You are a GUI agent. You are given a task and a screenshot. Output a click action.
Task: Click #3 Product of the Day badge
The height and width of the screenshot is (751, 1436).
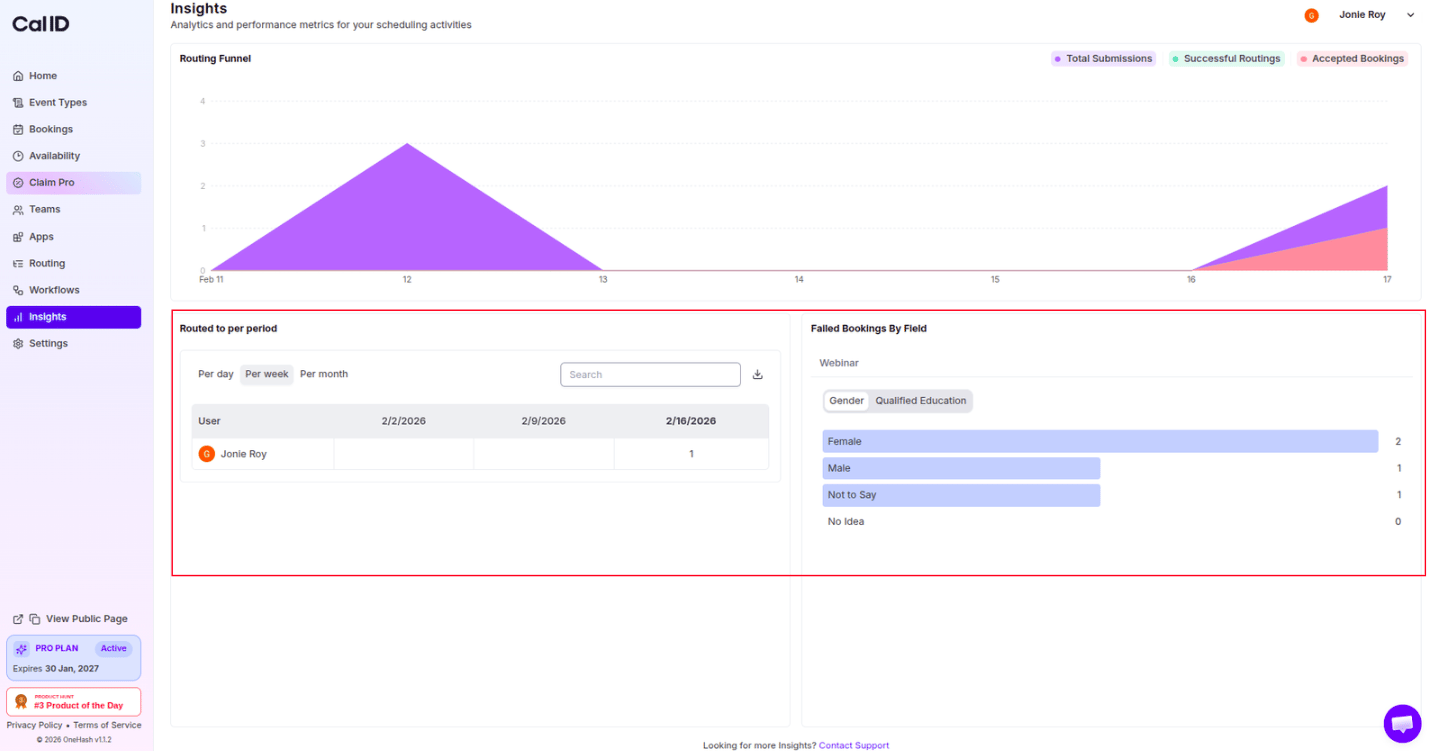[73, 702]
